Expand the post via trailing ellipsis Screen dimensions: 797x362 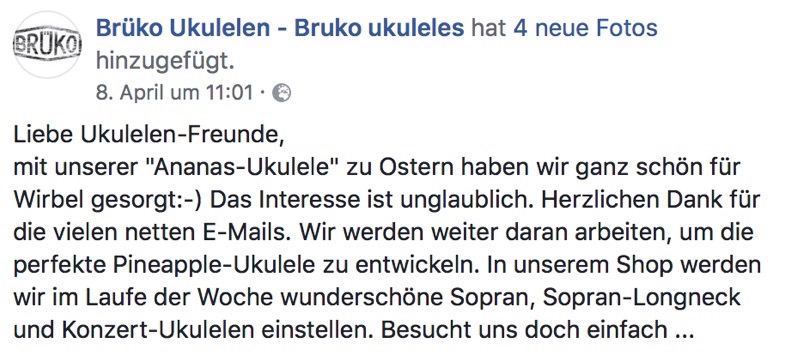(x=683, y=330)
